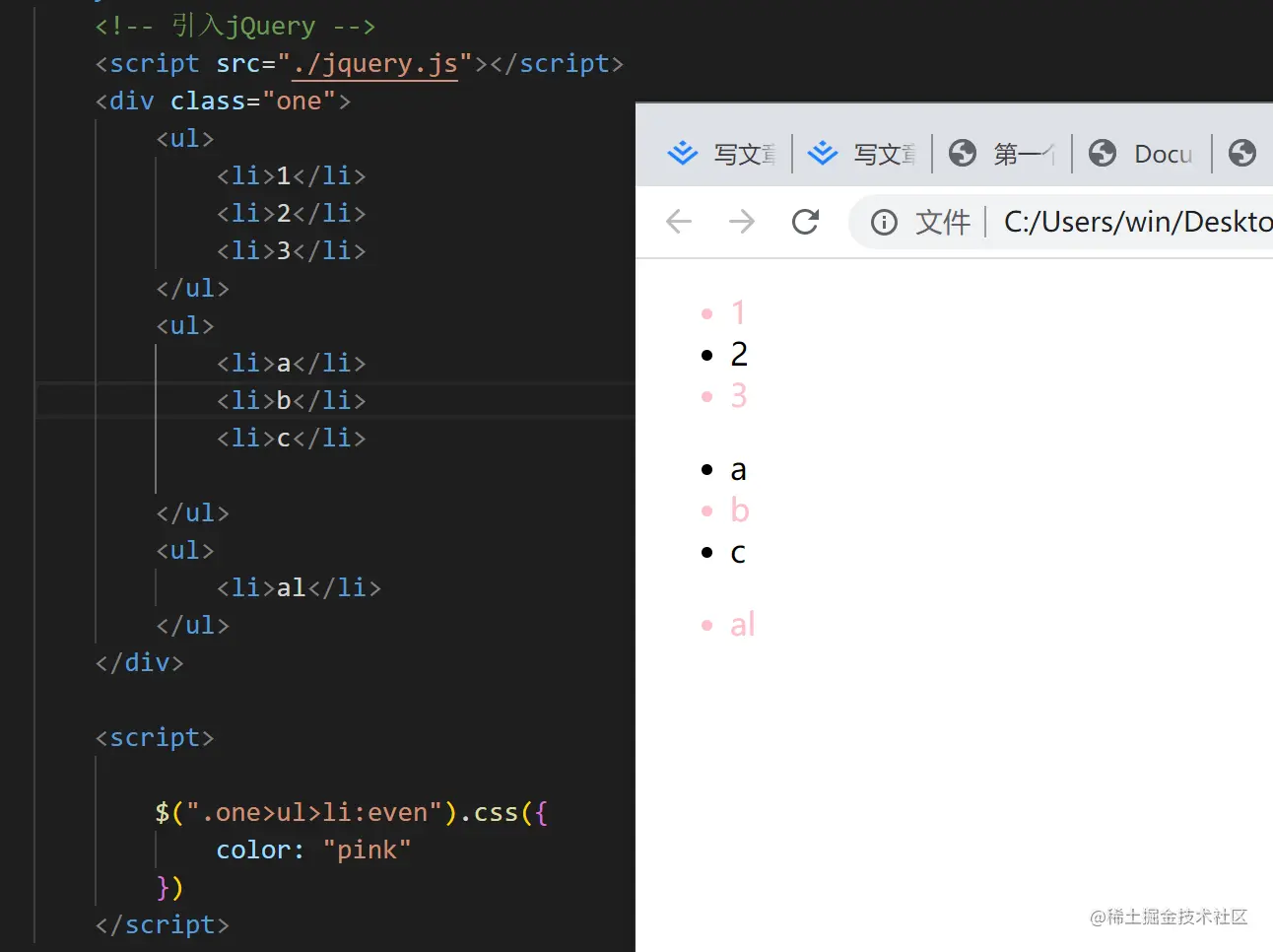
Task: Click the 引入jQuery comment line
Action: click(234, 27)
